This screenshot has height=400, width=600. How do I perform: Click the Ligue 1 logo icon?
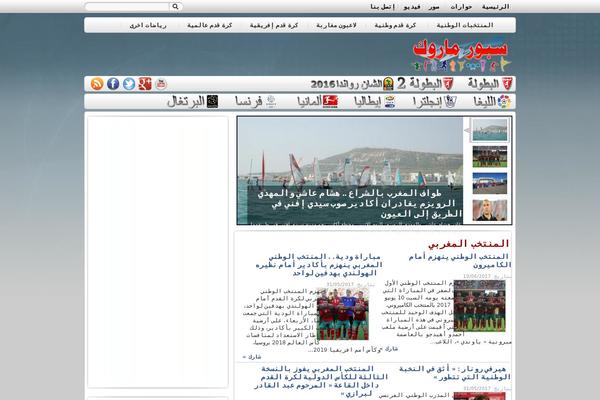click(x=271, y=102)
